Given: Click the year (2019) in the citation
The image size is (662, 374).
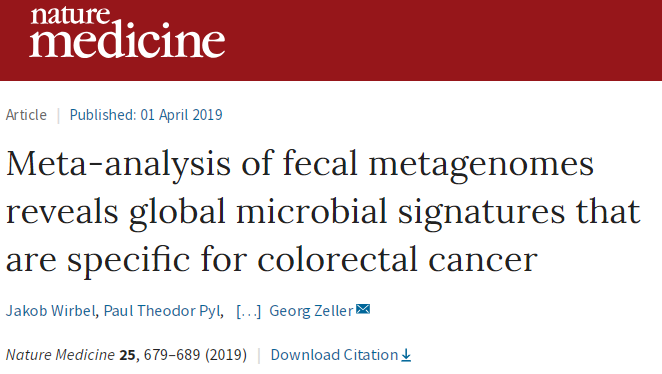Looking at the screenshot, I should tap(226, 355).
